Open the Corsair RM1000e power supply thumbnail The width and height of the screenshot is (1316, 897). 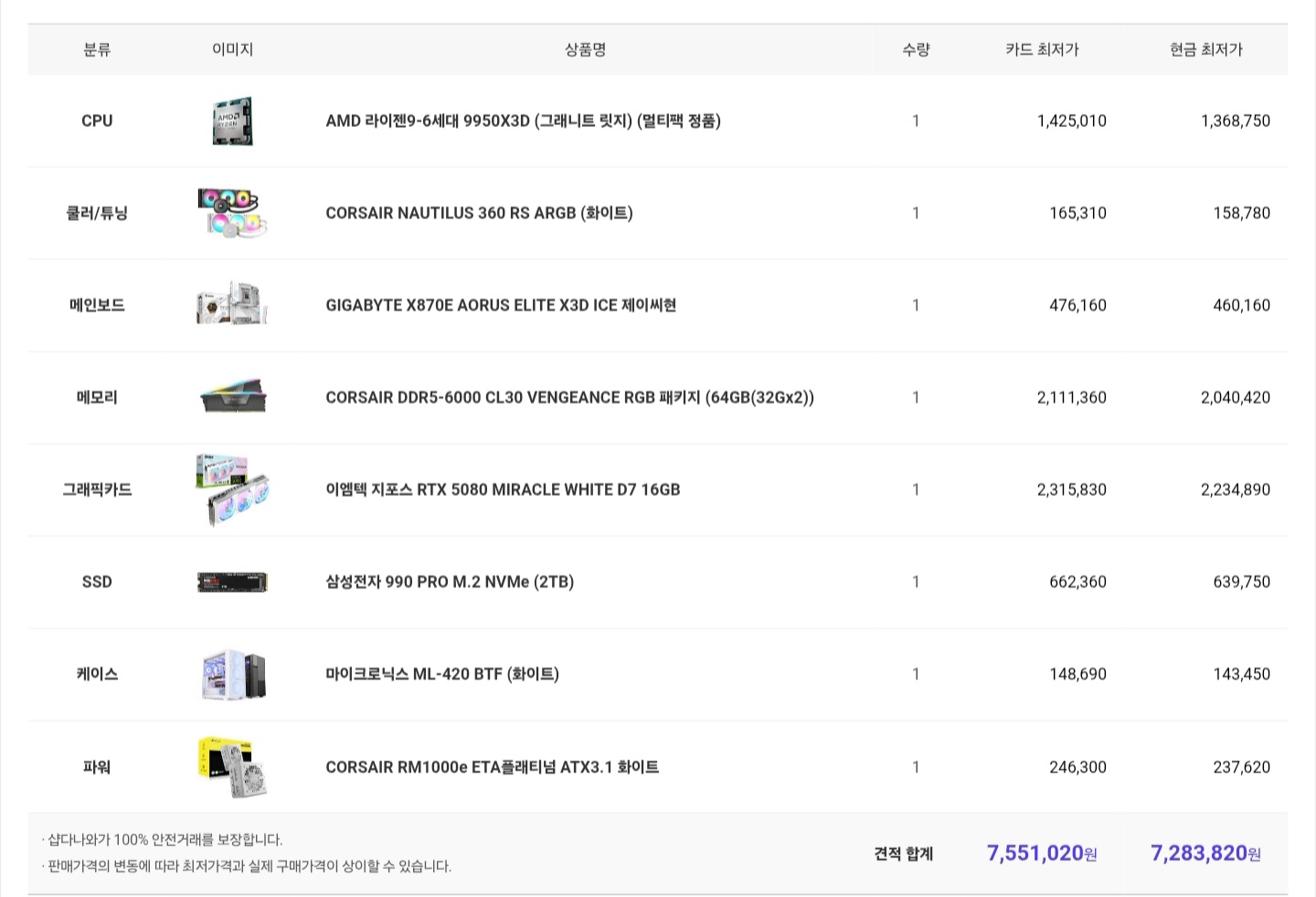tap(233, 767)
